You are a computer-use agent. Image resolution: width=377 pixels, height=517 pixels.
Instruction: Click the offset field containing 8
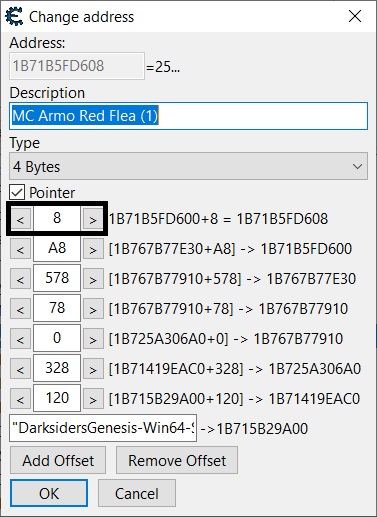(x=57, y=218)
